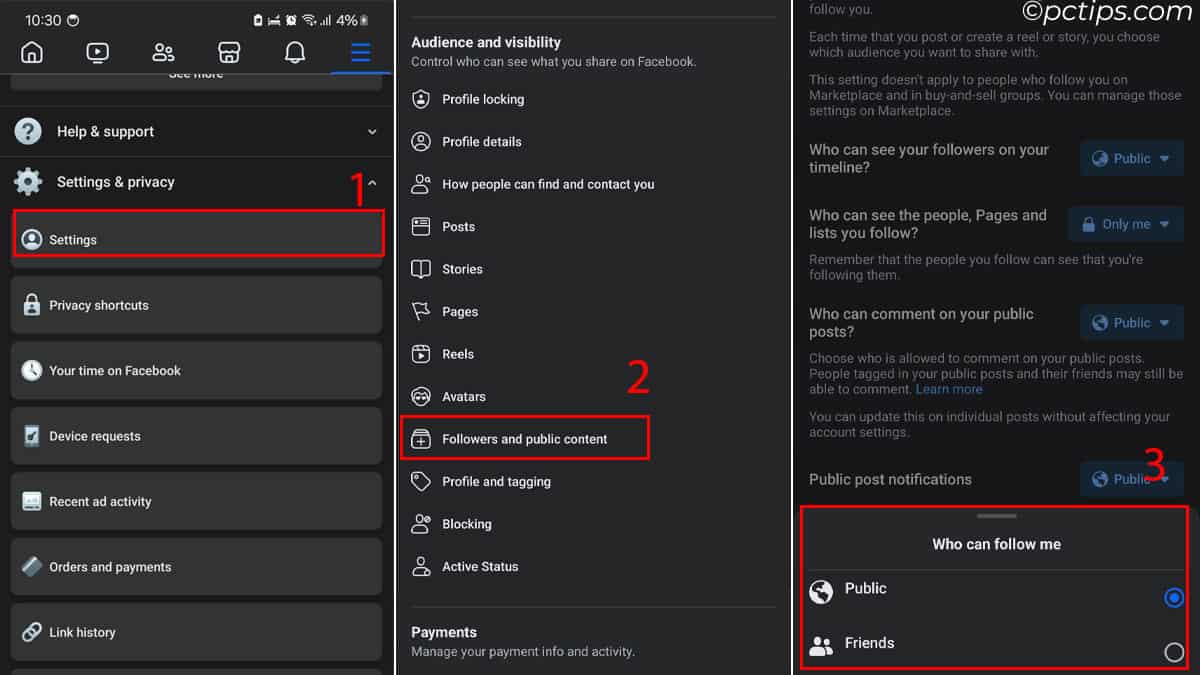Tap the 10:30 clock in status bar
The height and width of the screenshot is (675, 1200).
point(43,20)
